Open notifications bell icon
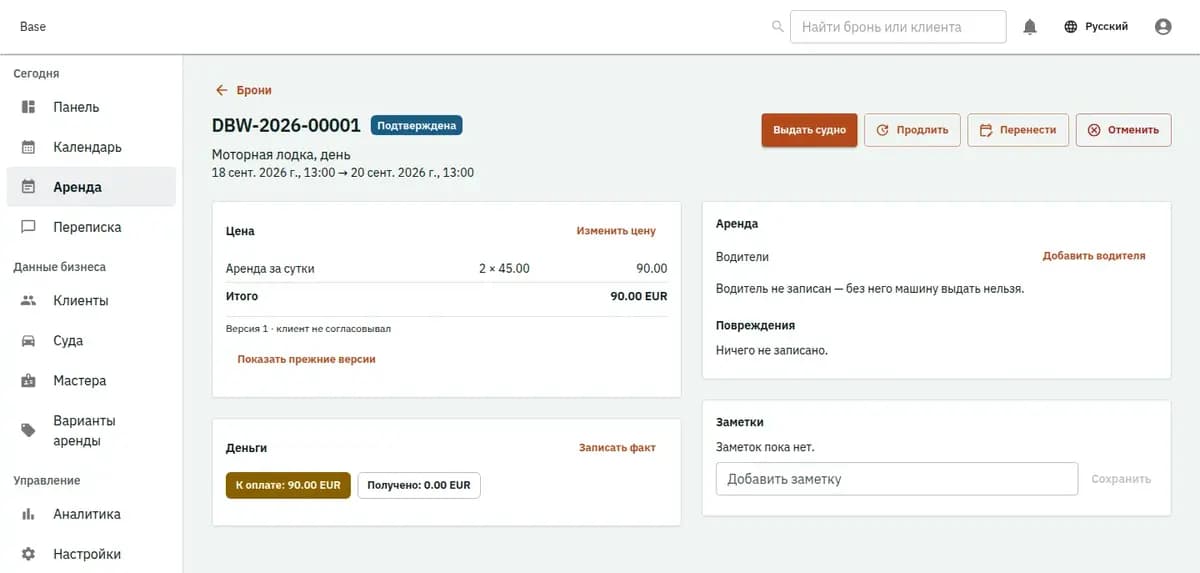The width and height of the screenshot is (1200, 573). coord(1030,27)
